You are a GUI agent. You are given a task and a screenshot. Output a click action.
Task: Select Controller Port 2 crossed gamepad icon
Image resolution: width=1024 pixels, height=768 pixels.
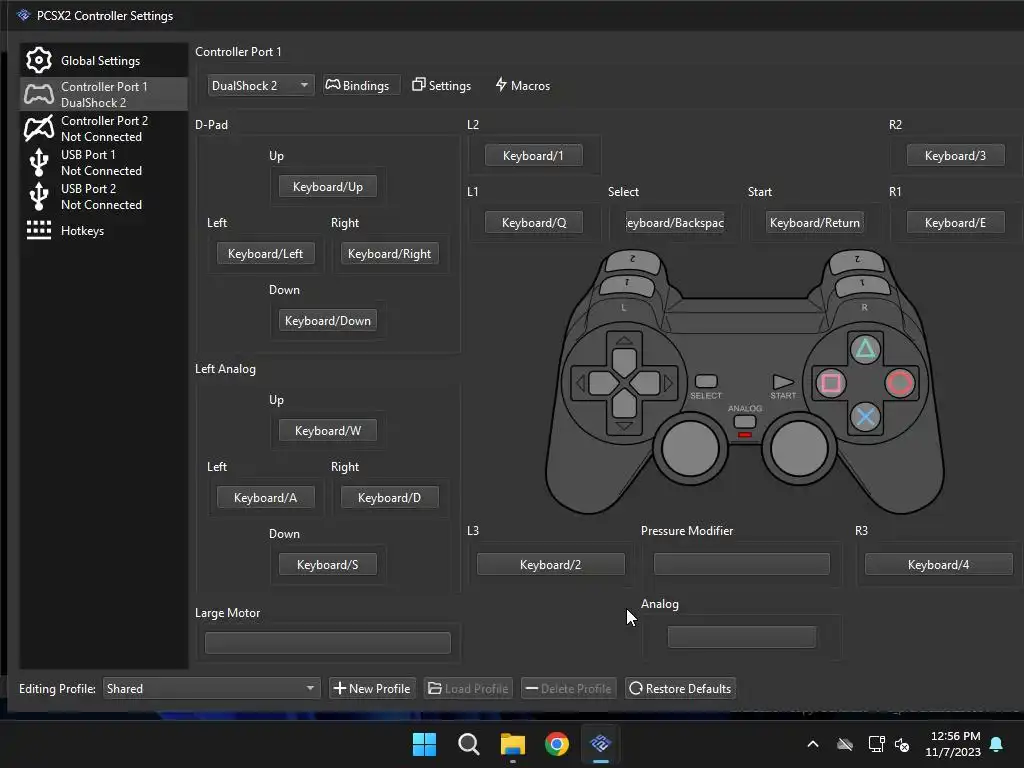(39, 128)
